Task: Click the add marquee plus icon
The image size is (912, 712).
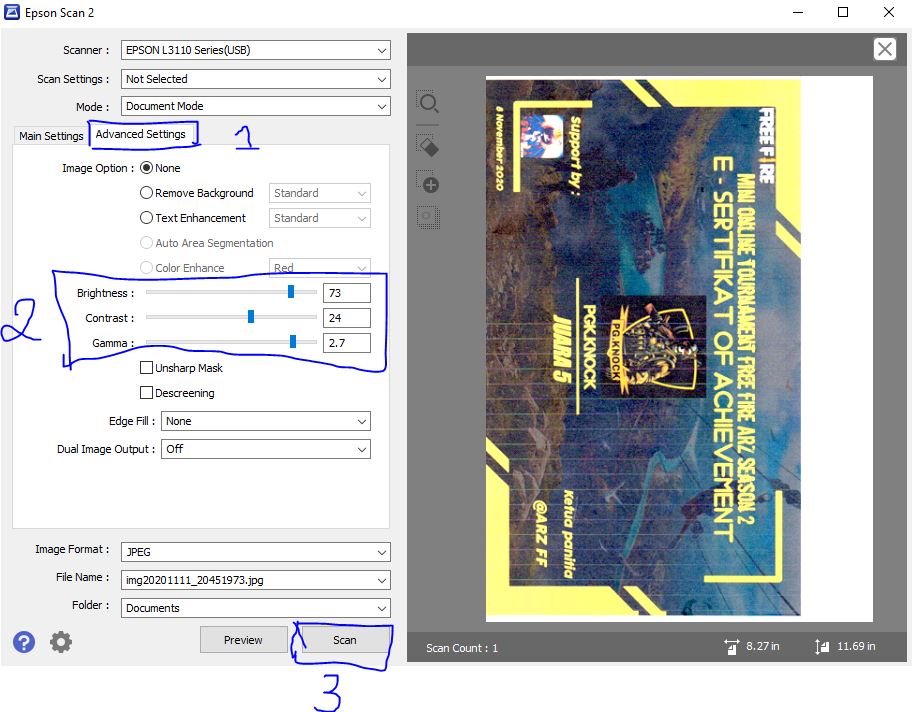Action: click(x=429, y=182)
